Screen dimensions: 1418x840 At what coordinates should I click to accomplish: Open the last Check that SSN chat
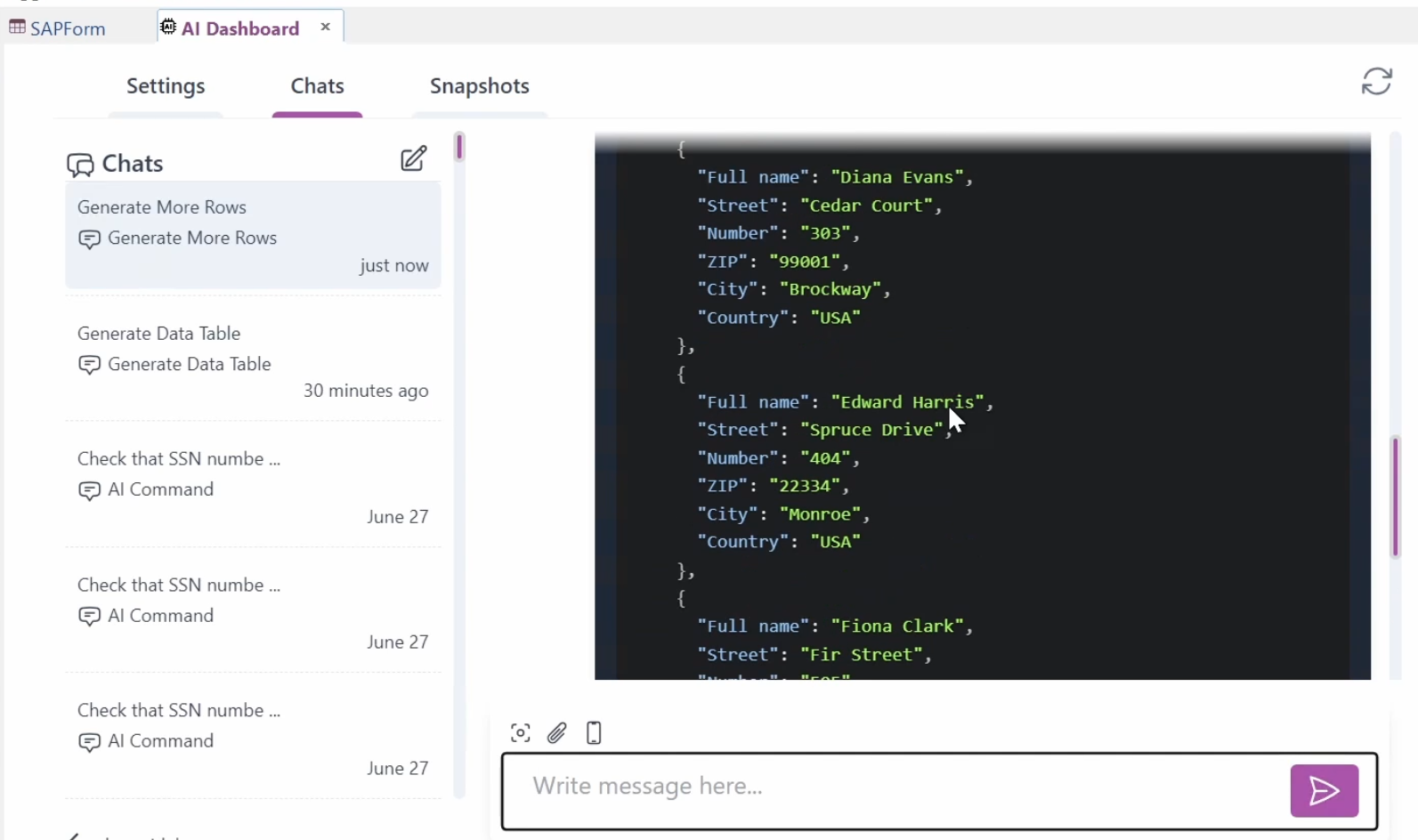[x=253, y=739]
